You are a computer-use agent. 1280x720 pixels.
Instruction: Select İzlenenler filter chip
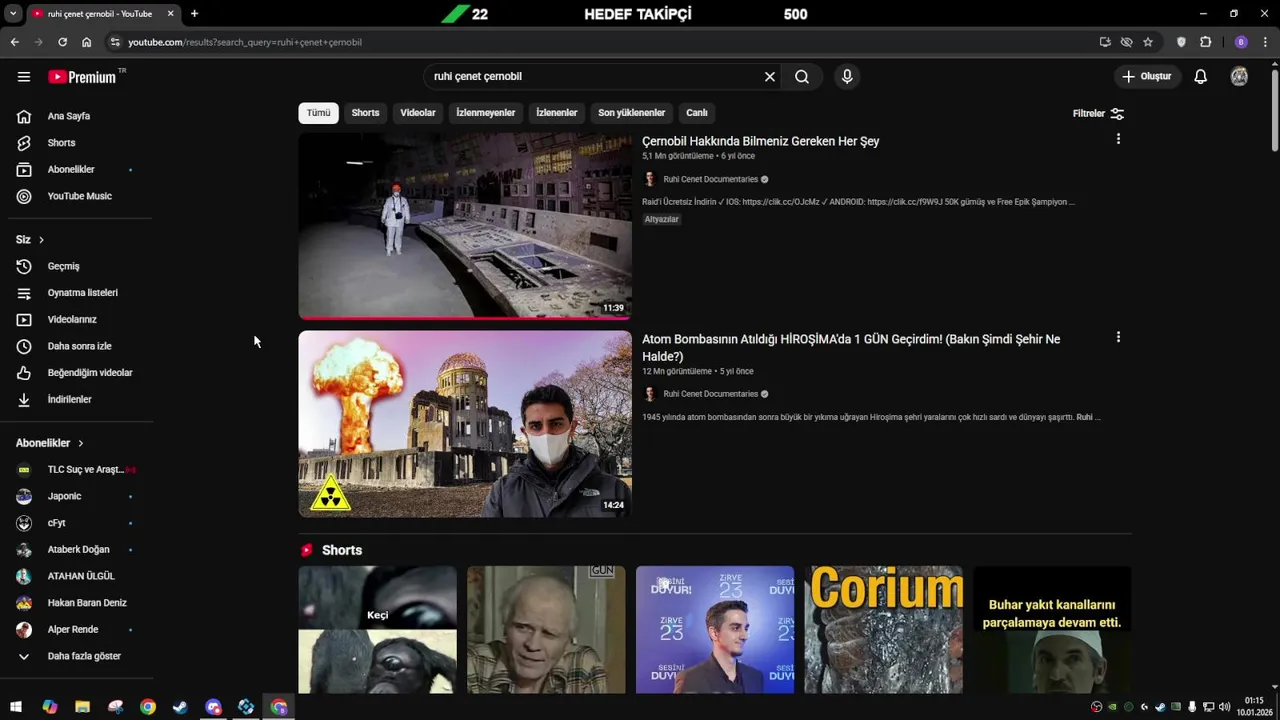pos(556,113)
